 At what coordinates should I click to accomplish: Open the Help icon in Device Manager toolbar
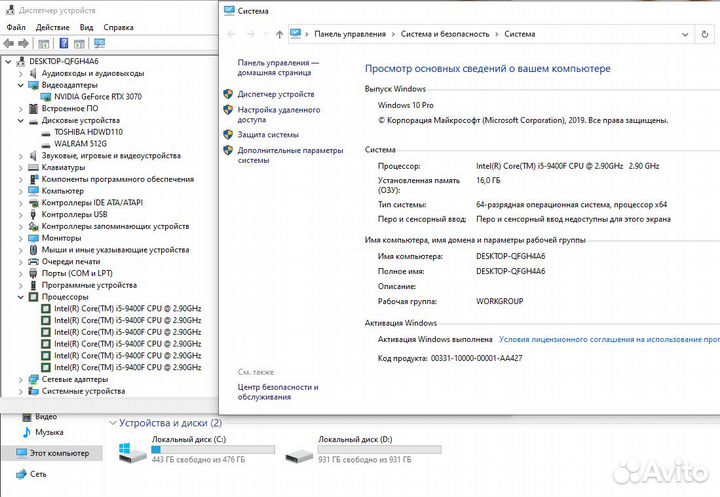click(x=64, y=44)
